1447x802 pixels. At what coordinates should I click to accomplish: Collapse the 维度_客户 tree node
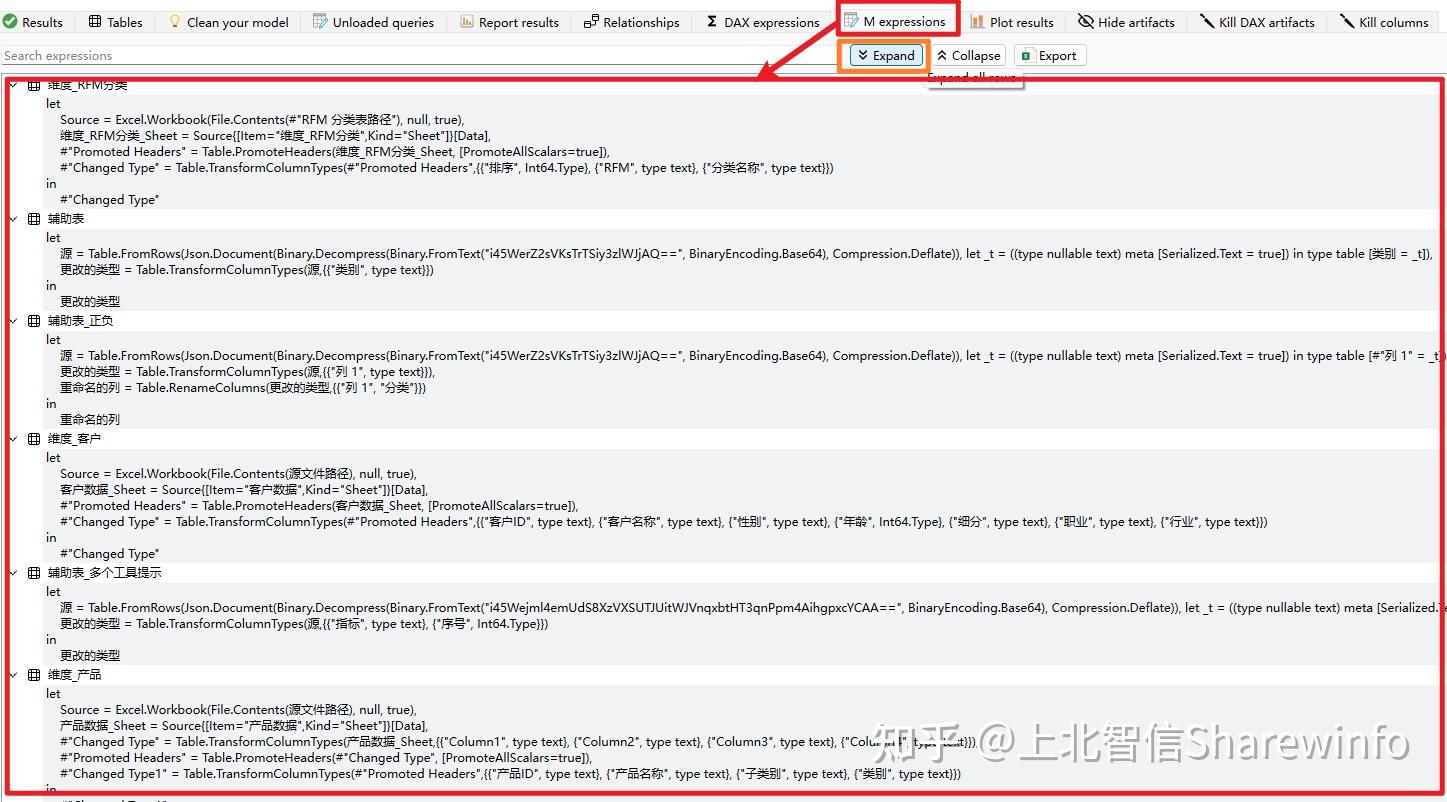click(x=12, y=438)
